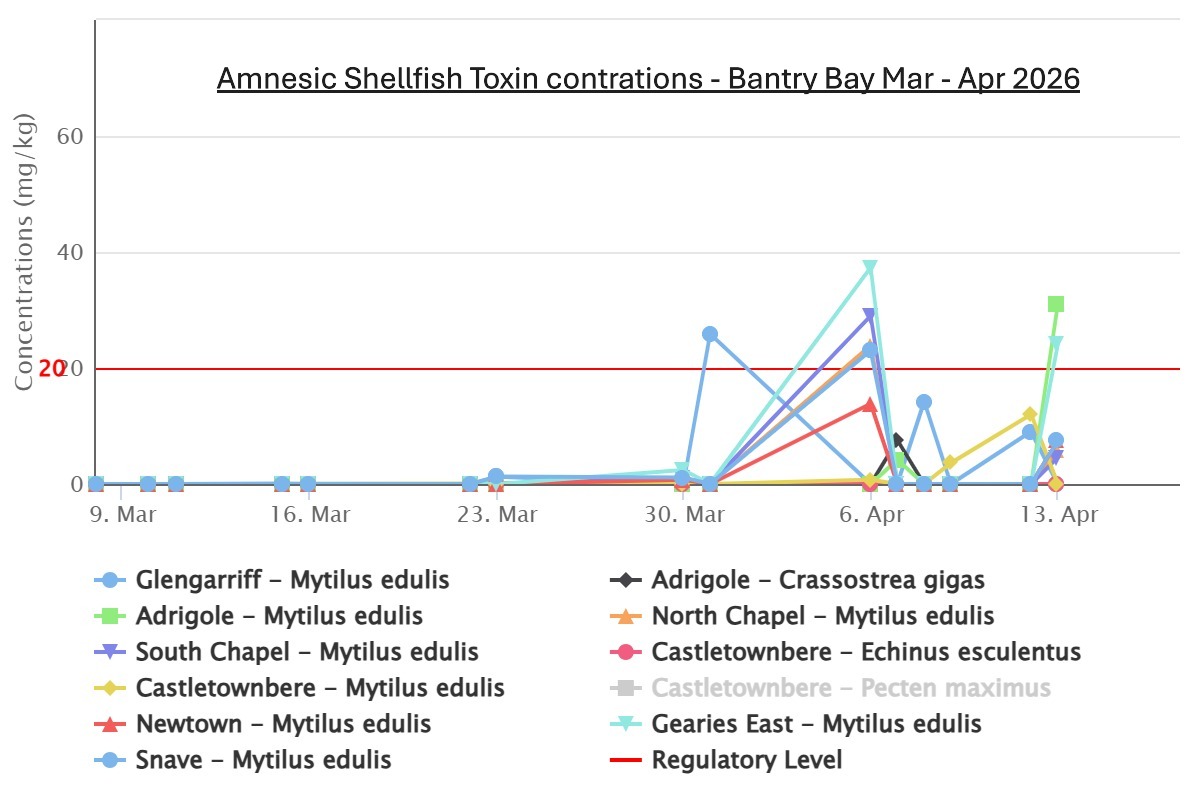
Task: Click the Concentrations (mg/kg) axis title
Action: coord(25,253)
